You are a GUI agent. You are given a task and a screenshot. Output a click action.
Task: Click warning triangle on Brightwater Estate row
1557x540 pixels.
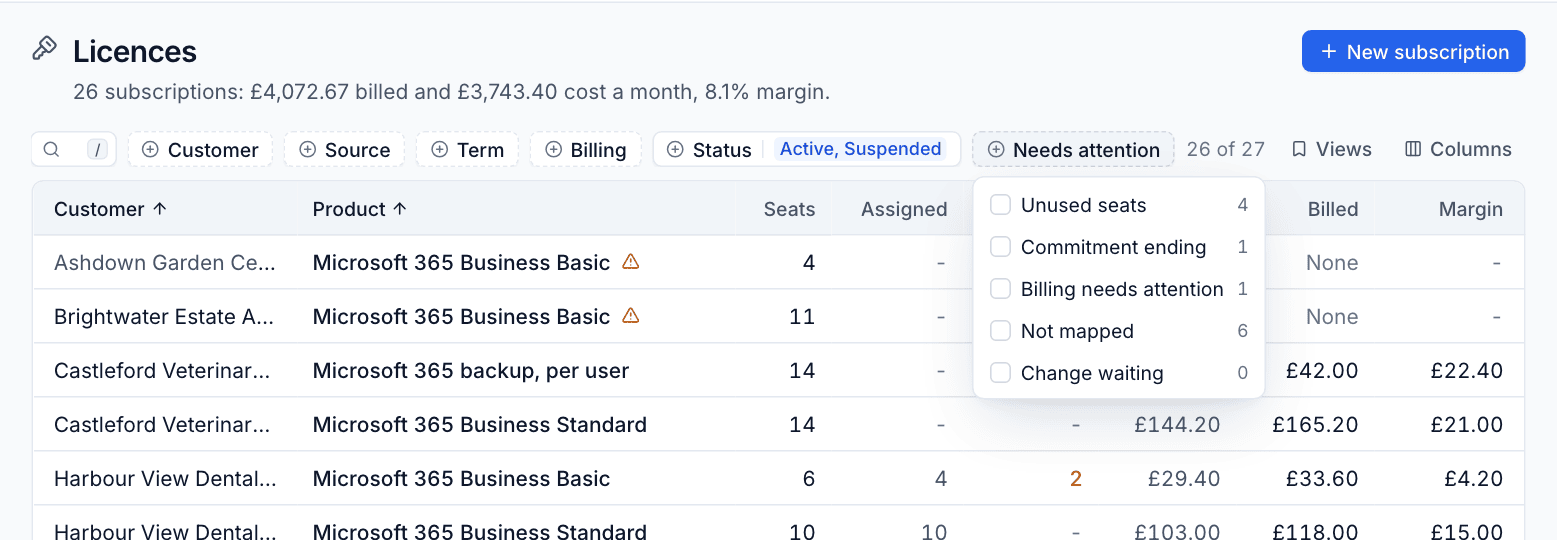coord(630,315)
